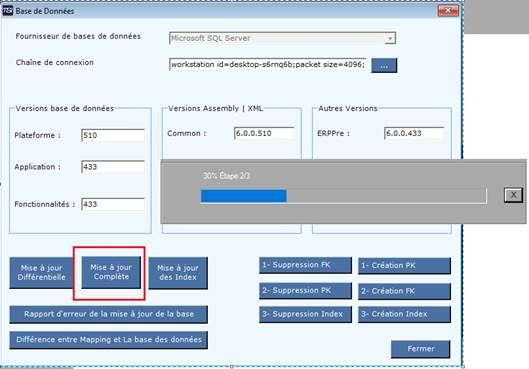Click the ERPPre version field

(x=414, y=133)
